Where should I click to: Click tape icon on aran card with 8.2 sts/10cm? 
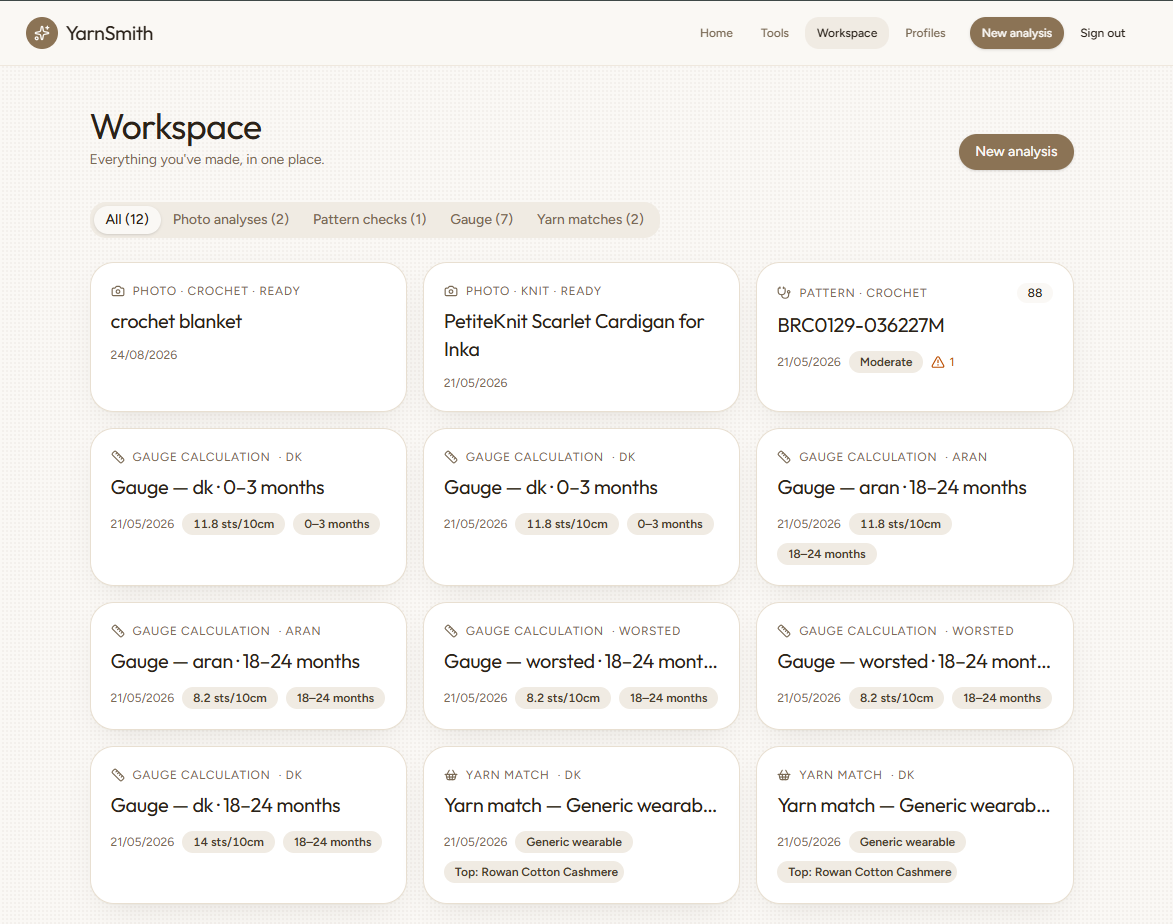(117, 631)
